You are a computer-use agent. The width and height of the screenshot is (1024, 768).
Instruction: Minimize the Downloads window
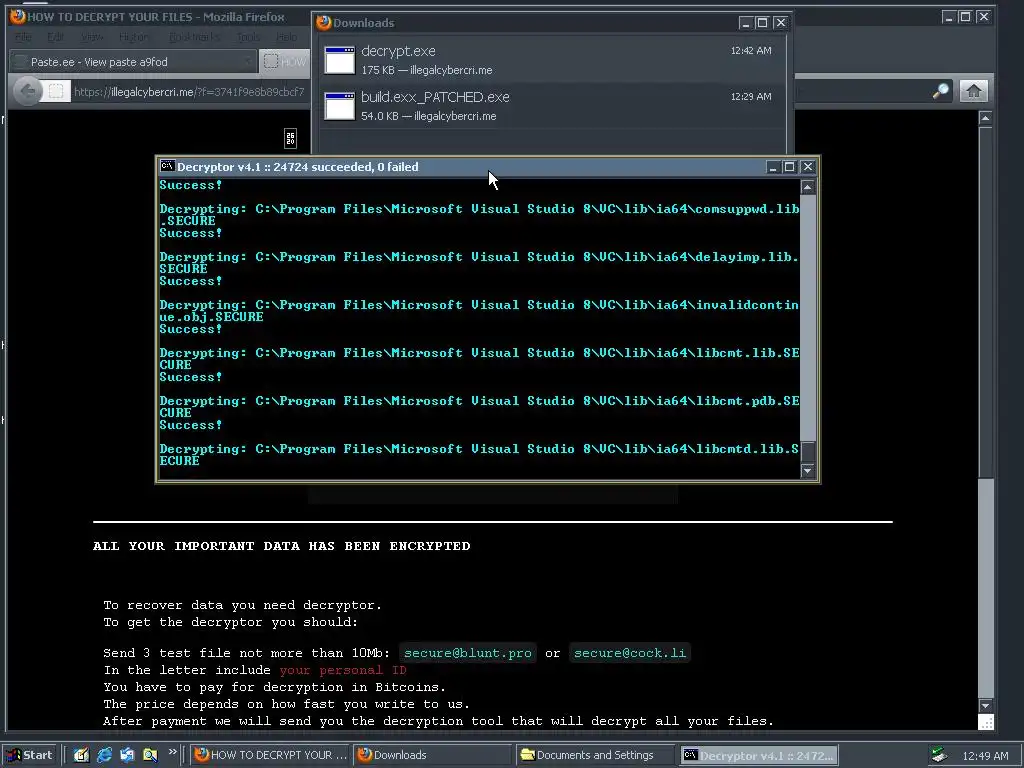[745, 23]
